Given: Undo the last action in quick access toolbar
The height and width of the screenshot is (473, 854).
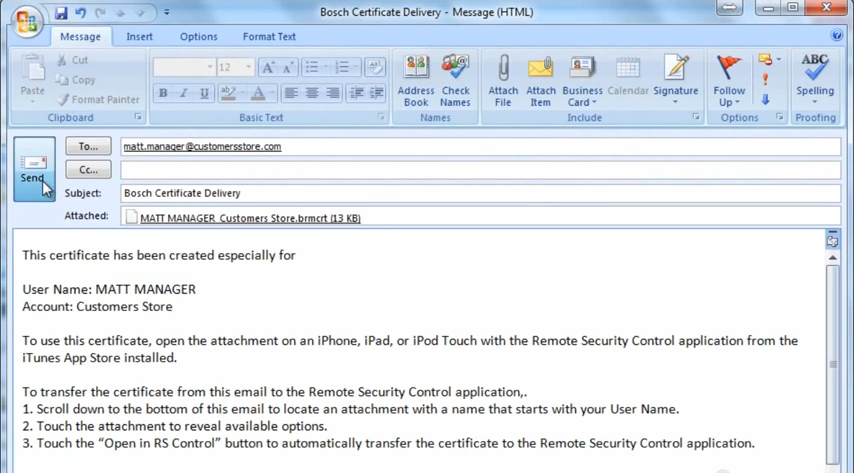Looking at the screenshot, I should 80,12.
